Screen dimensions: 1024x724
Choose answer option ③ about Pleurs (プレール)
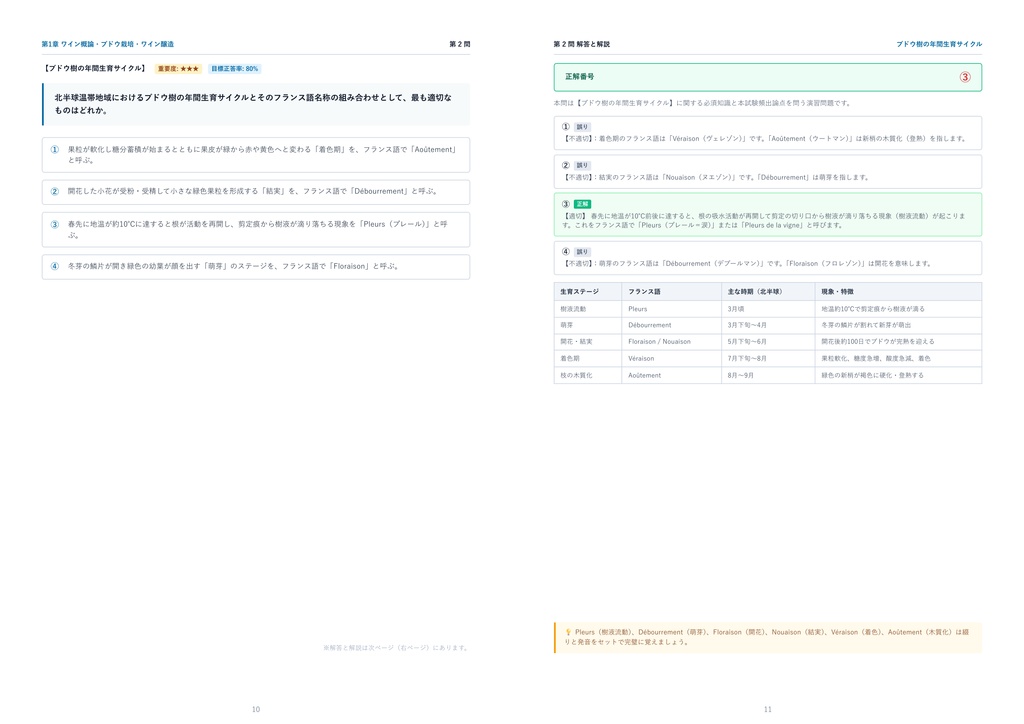point(256,229)
